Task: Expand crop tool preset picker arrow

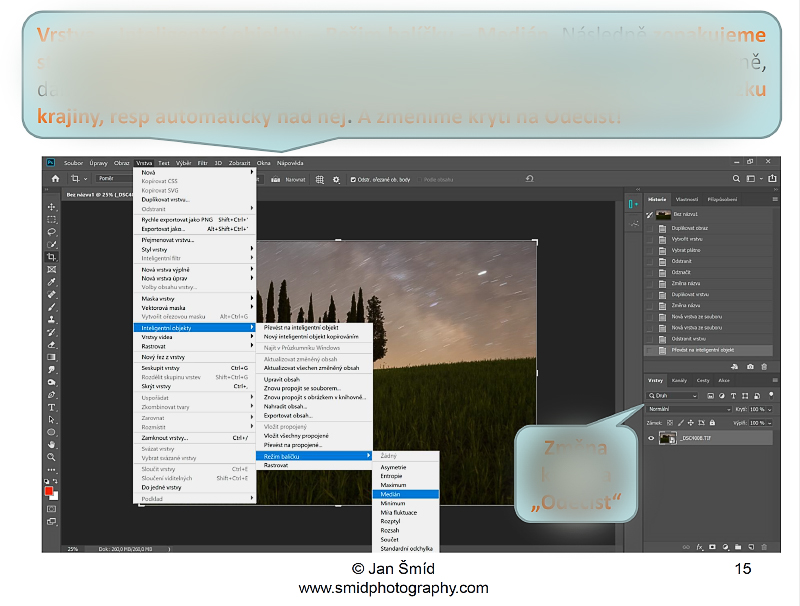Action: coord(85,179)
